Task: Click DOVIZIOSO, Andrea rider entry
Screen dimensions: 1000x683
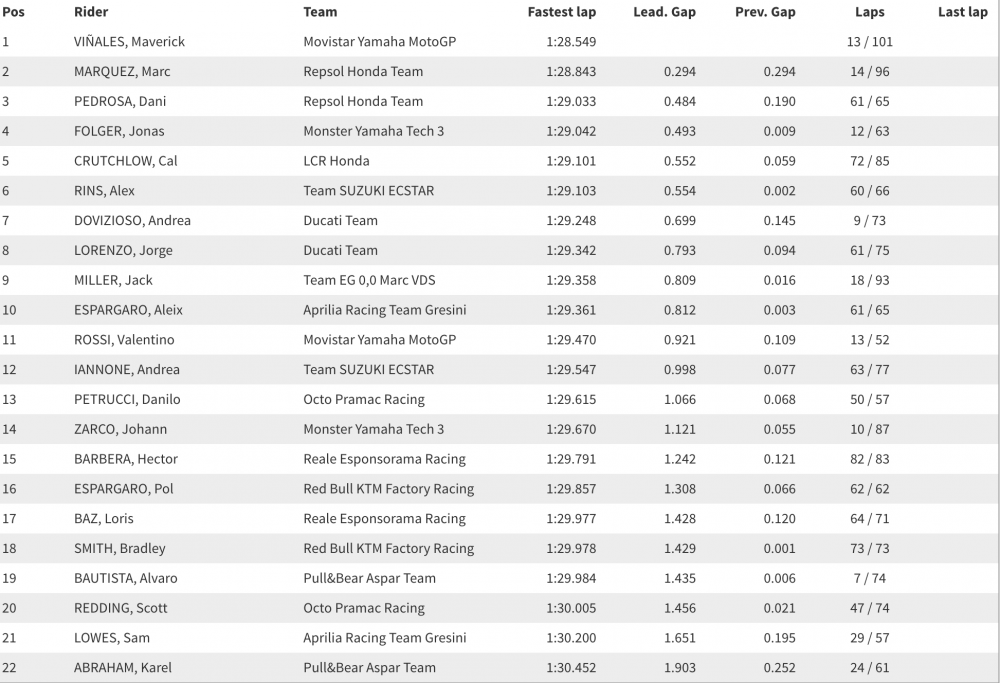Action: click(132, 221)
